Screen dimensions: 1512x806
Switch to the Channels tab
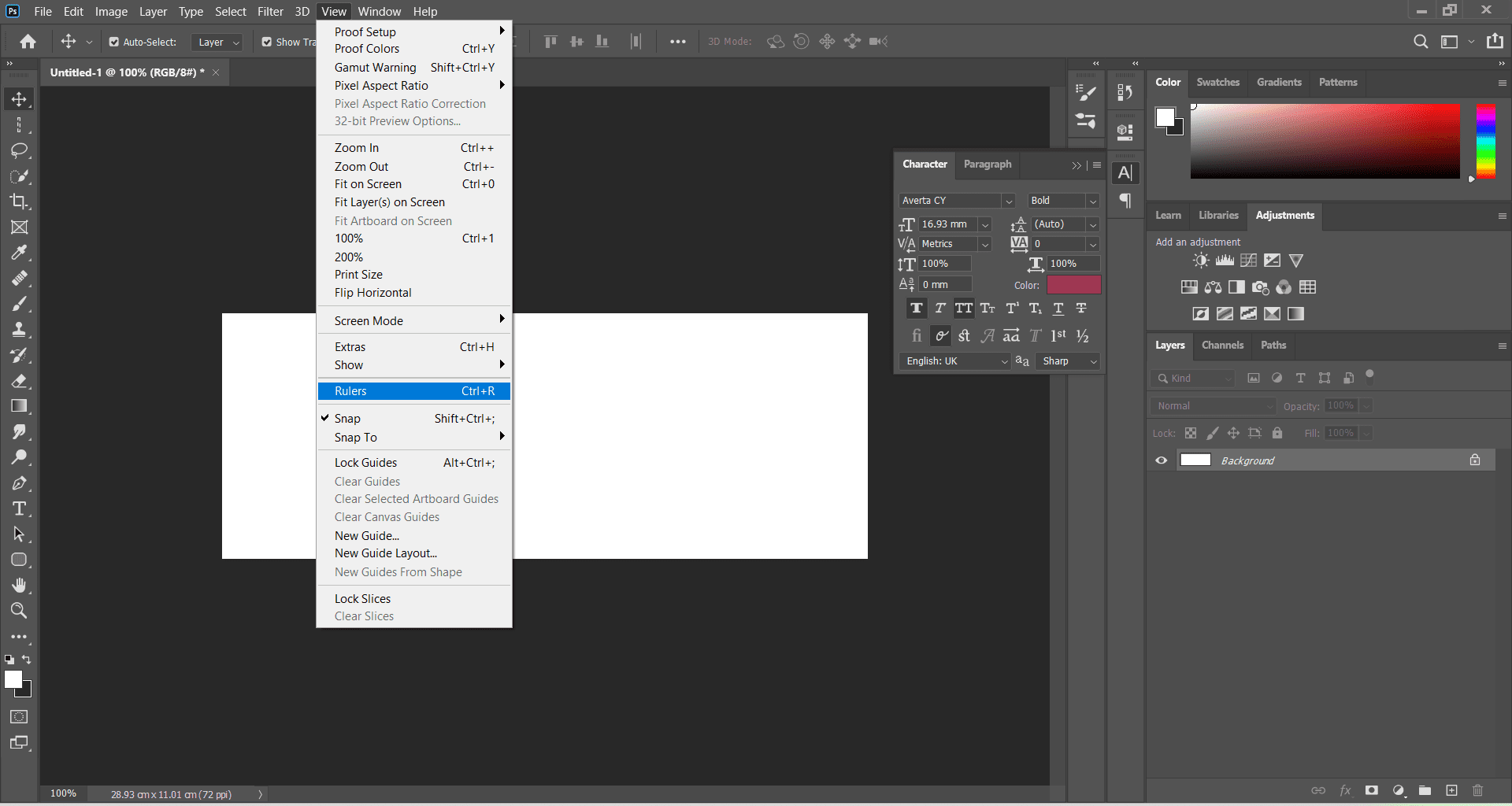coord(1222,346)
